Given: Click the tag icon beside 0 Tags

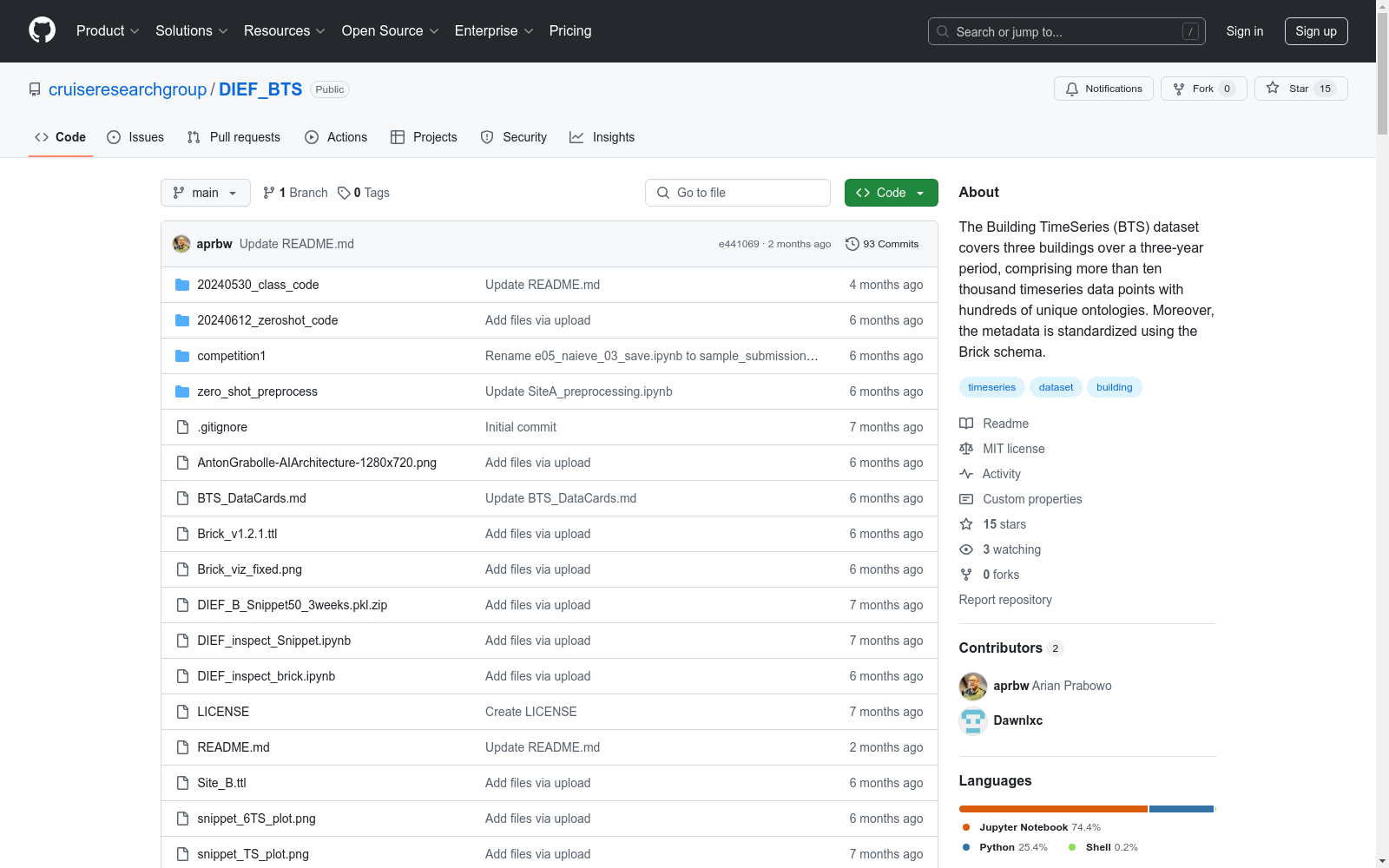Looking at the screenshot, I should (x=344, y=193).
